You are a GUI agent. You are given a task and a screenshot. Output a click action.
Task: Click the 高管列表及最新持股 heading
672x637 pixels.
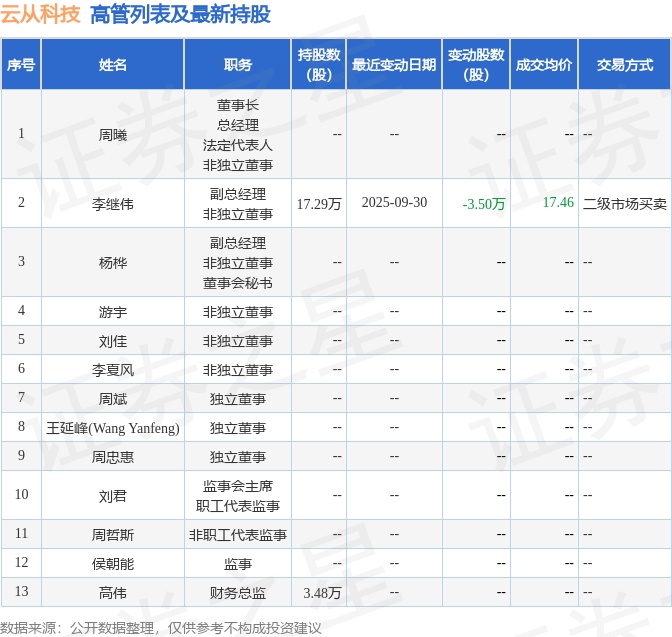point(180,14)
